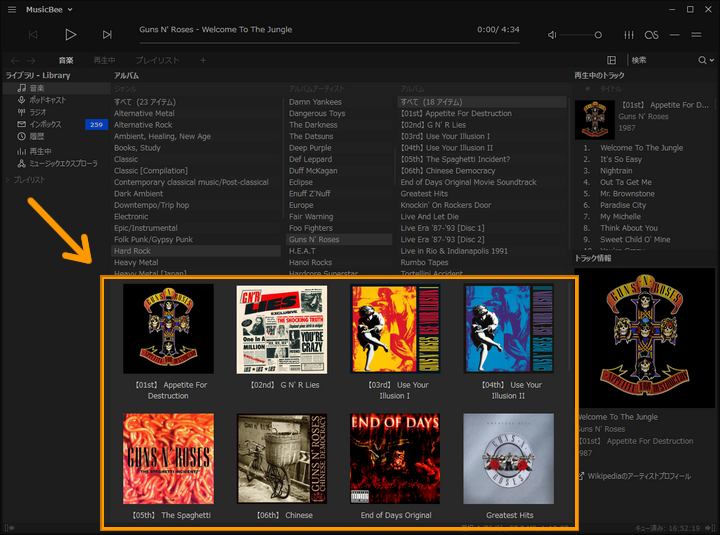Click the 検索 search field
The height and width of the screenshot is (535, 720).
pos(662,60)
